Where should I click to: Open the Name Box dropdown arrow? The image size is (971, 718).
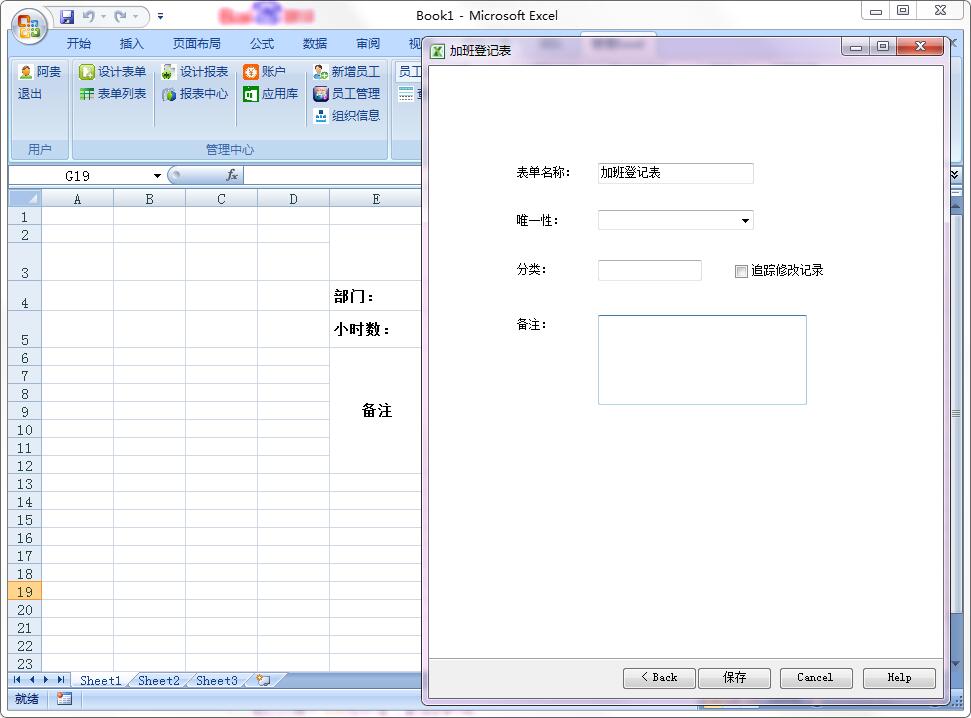click(157, 176)
